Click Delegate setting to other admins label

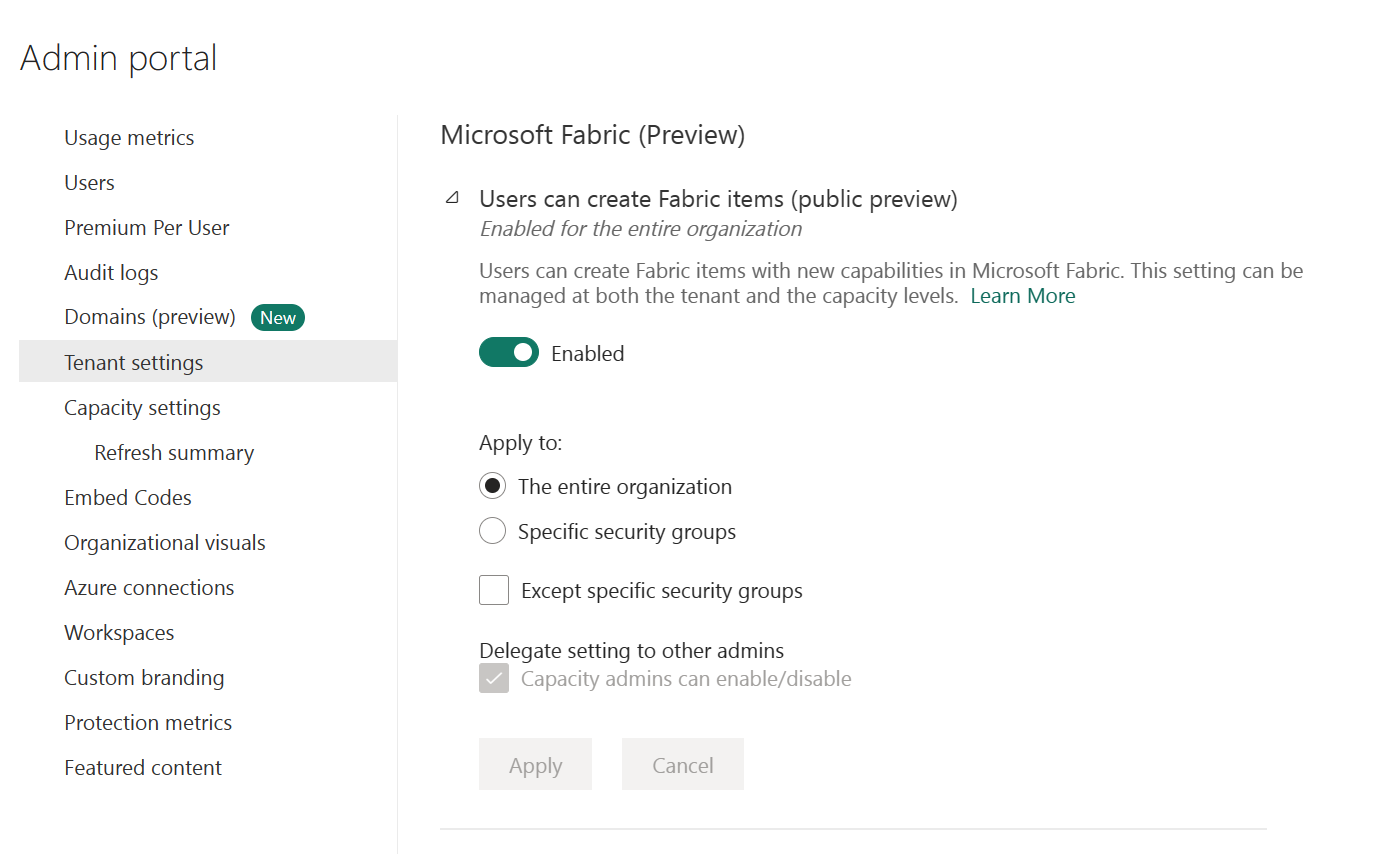(x=632, y=651)
